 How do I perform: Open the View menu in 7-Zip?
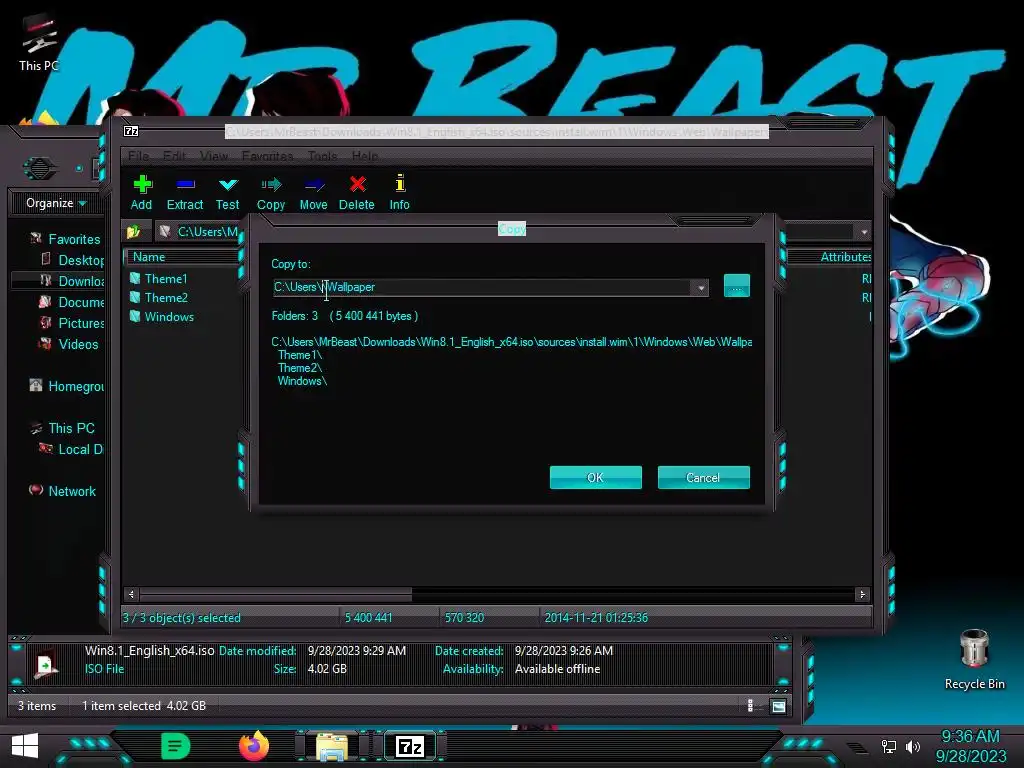pyautogui.click(x=214, y=156)
